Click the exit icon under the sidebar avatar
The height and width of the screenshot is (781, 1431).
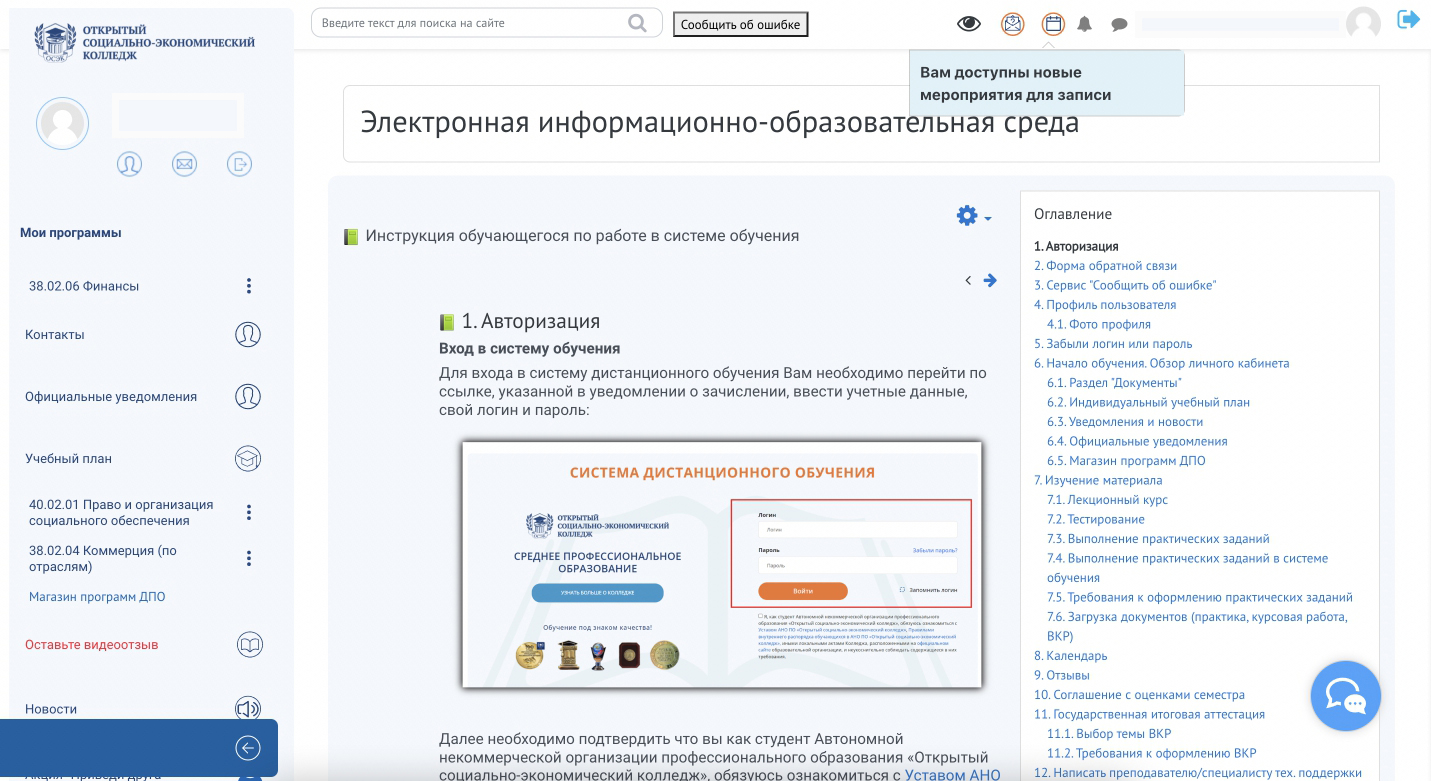pos(240,164)
